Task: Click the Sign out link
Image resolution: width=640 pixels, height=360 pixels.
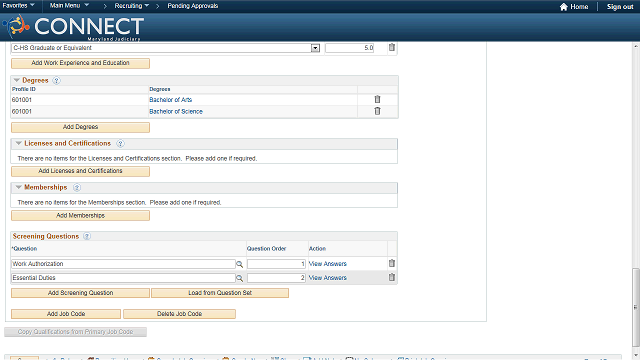Action: 620,7
